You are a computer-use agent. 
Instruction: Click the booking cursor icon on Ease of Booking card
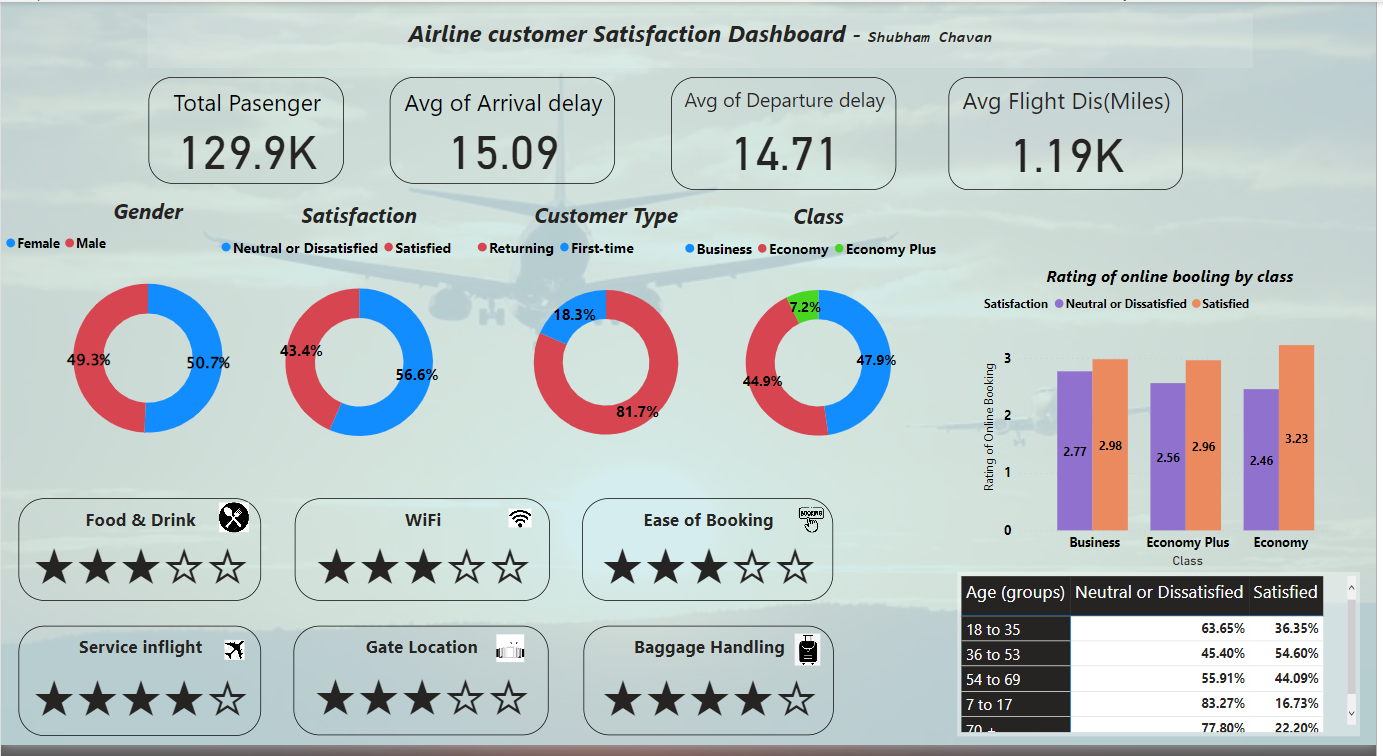point(810,518)
